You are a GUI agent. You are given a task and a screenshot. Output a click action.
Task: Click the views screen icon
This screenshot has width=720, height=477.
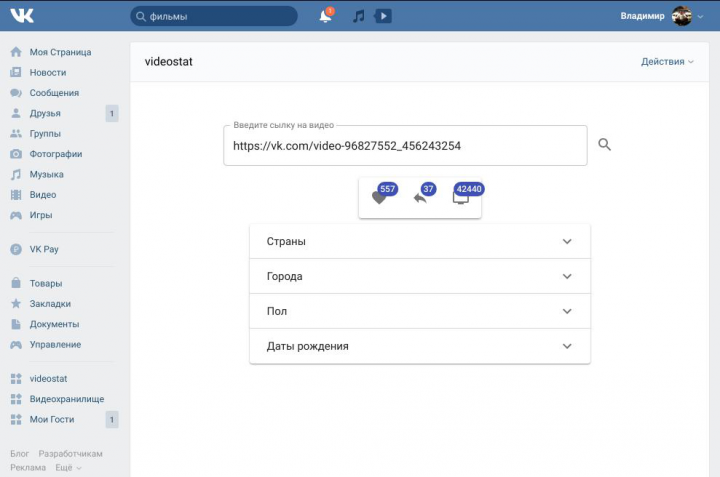click(460, 198)
